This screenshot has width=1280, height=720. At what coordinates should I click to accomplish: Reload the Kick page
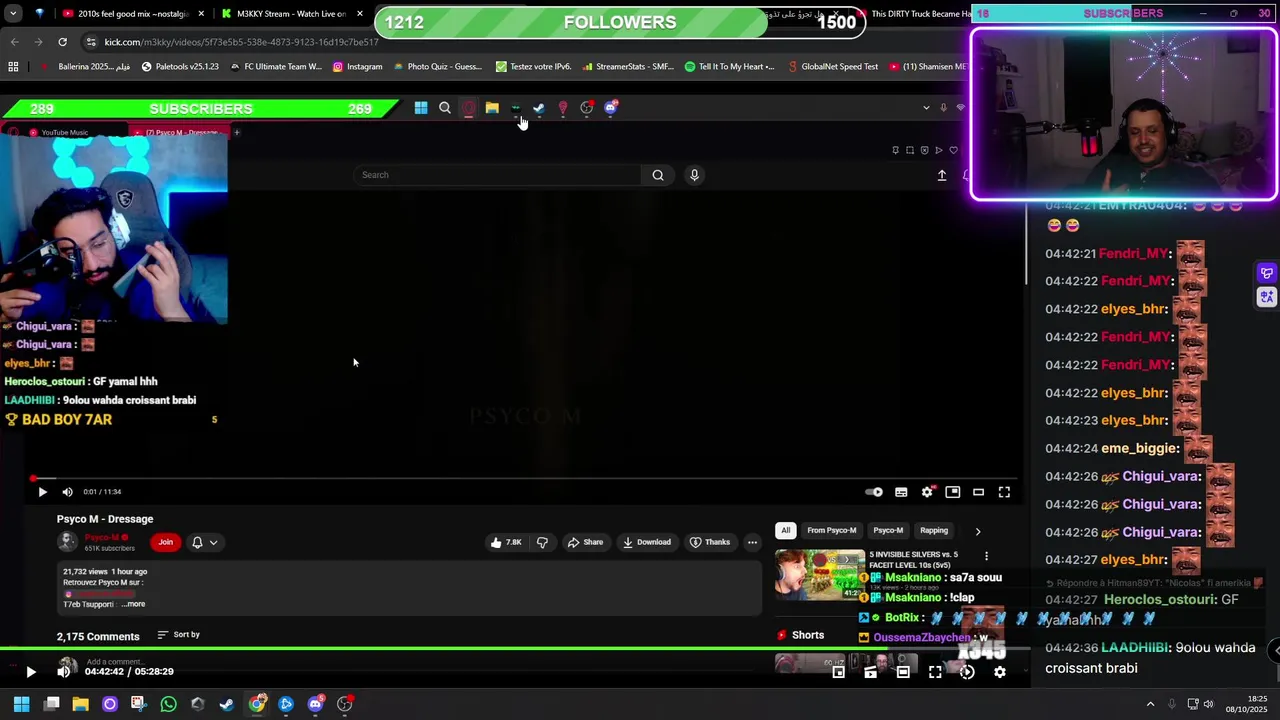pyautogui.click(x=62, y=42)
